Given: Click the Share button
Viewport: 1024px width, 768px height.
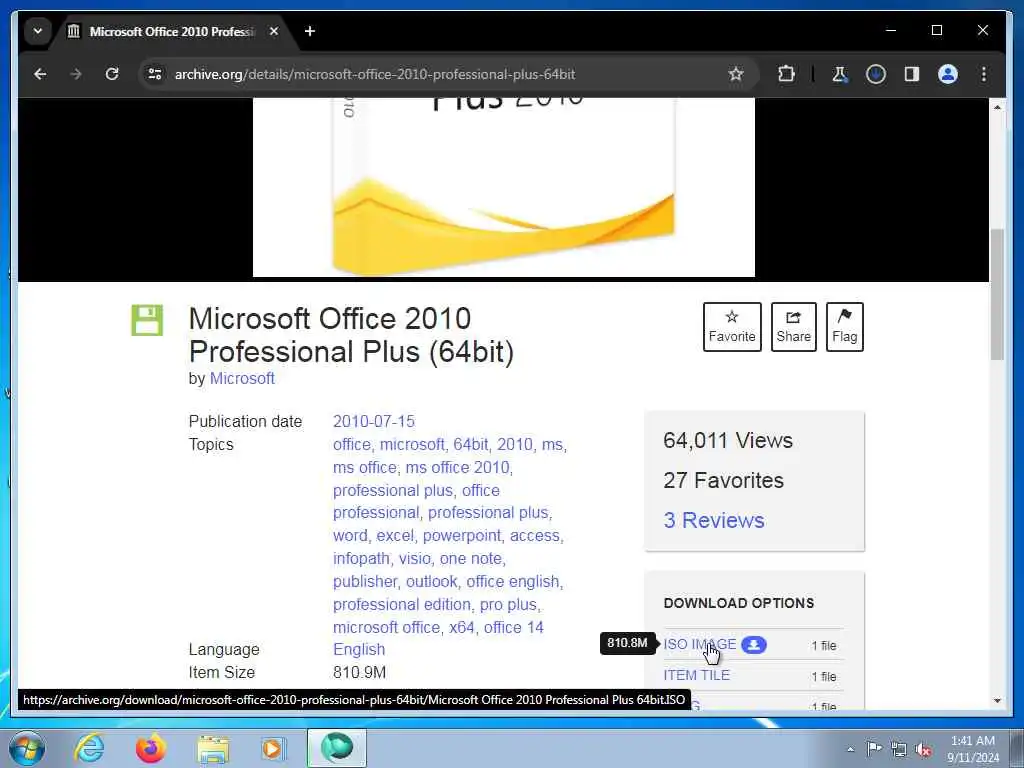Looking at the screenshot, I should (x=793, y=327).
